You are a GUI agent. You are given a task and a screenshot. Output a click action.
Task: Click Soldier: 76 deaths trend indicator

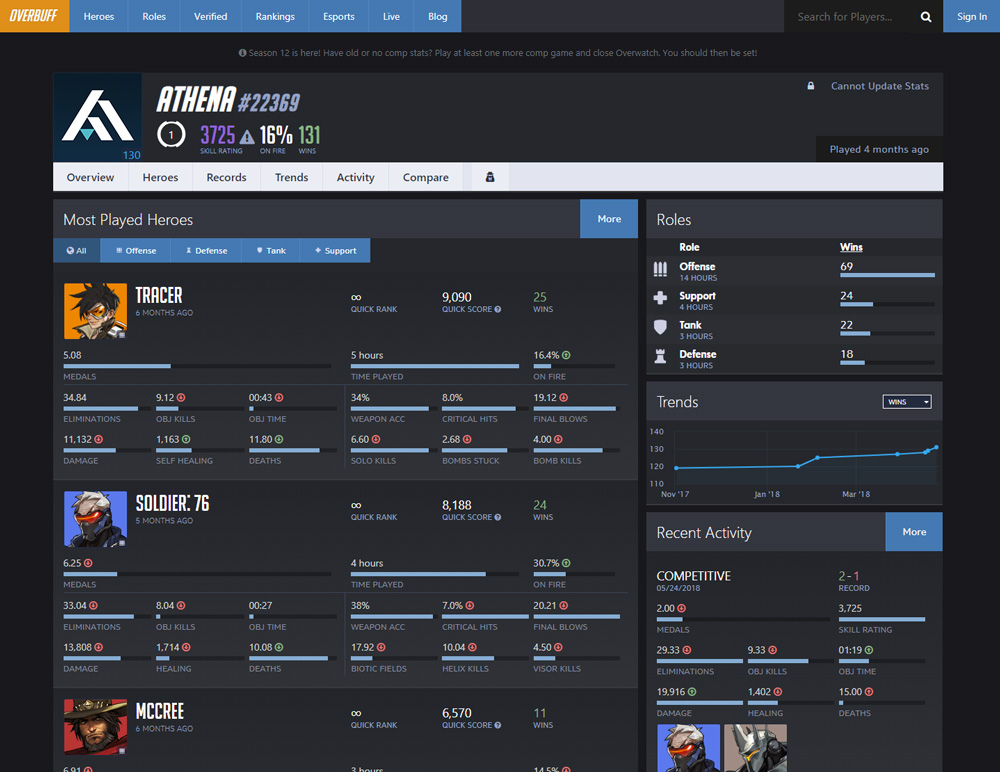279,648
